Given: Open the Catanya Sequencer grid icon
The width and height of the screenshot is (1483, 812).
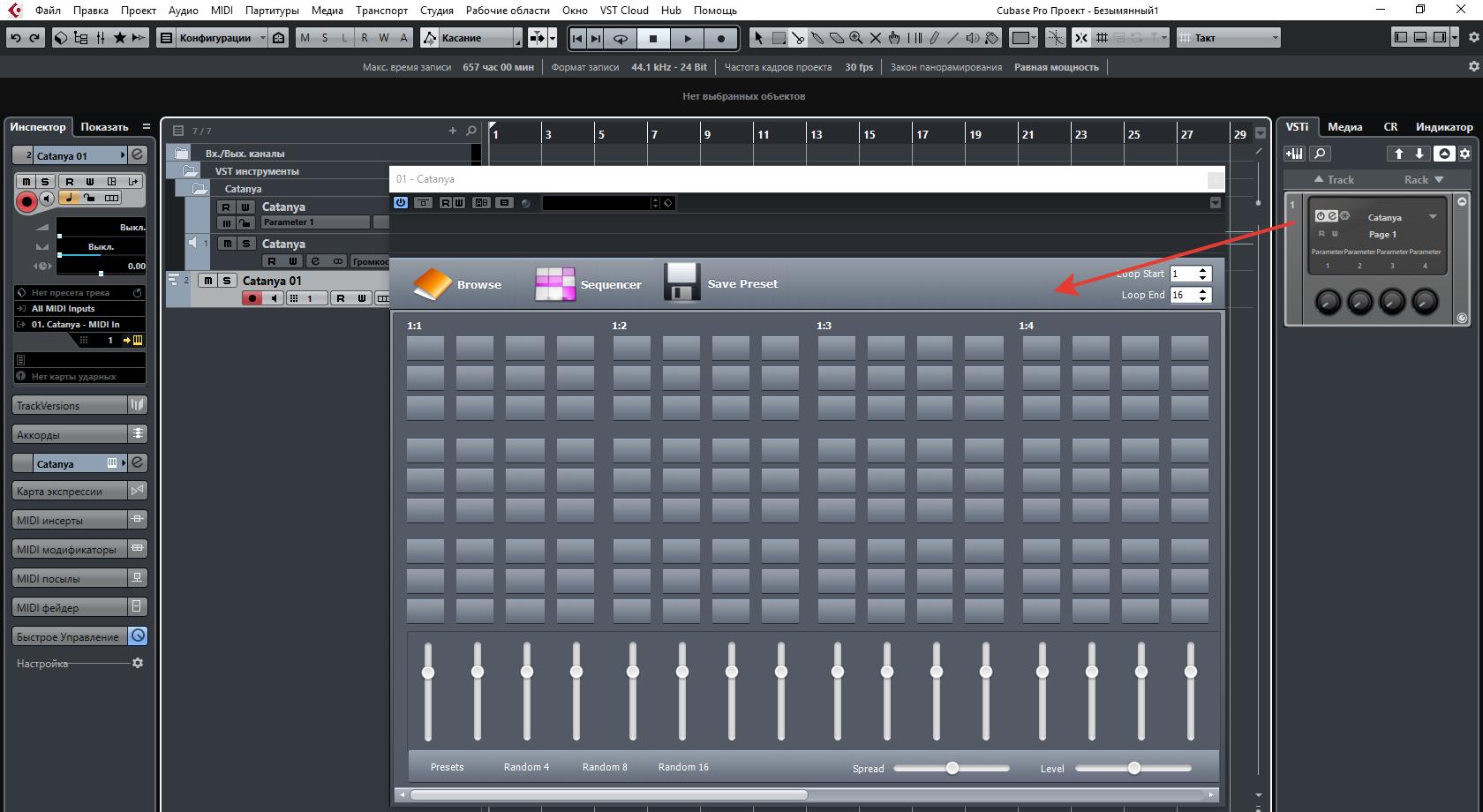Looking at the screenshot, I should (555, 284).
